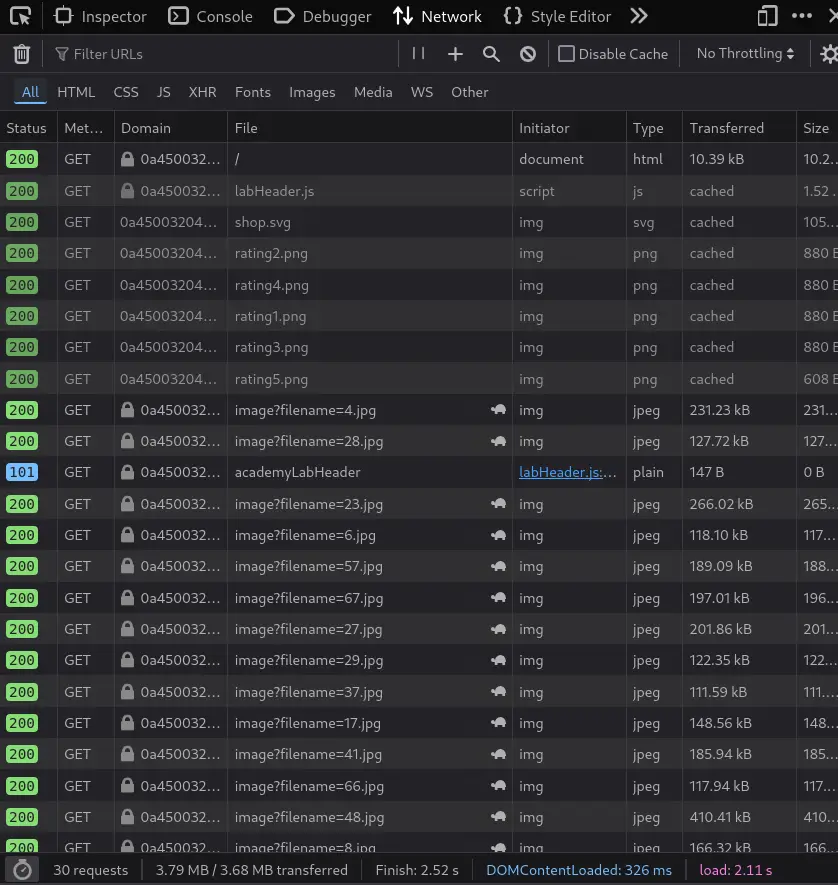This screenshot has width=838, height=885.
Task: Select academyLabHeader request row
Action: pyautogui.click(x=419, y=472)
